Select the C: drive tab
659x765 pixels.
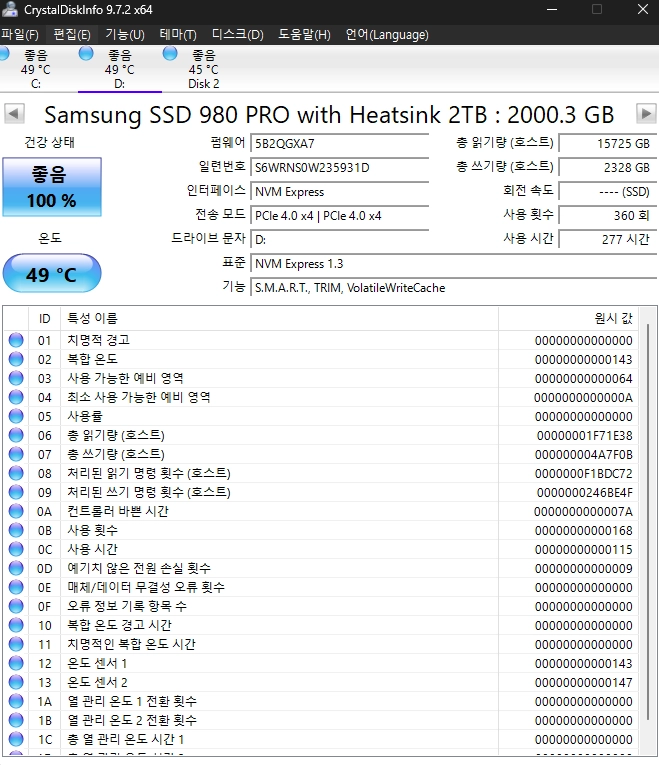click(36, 69)
